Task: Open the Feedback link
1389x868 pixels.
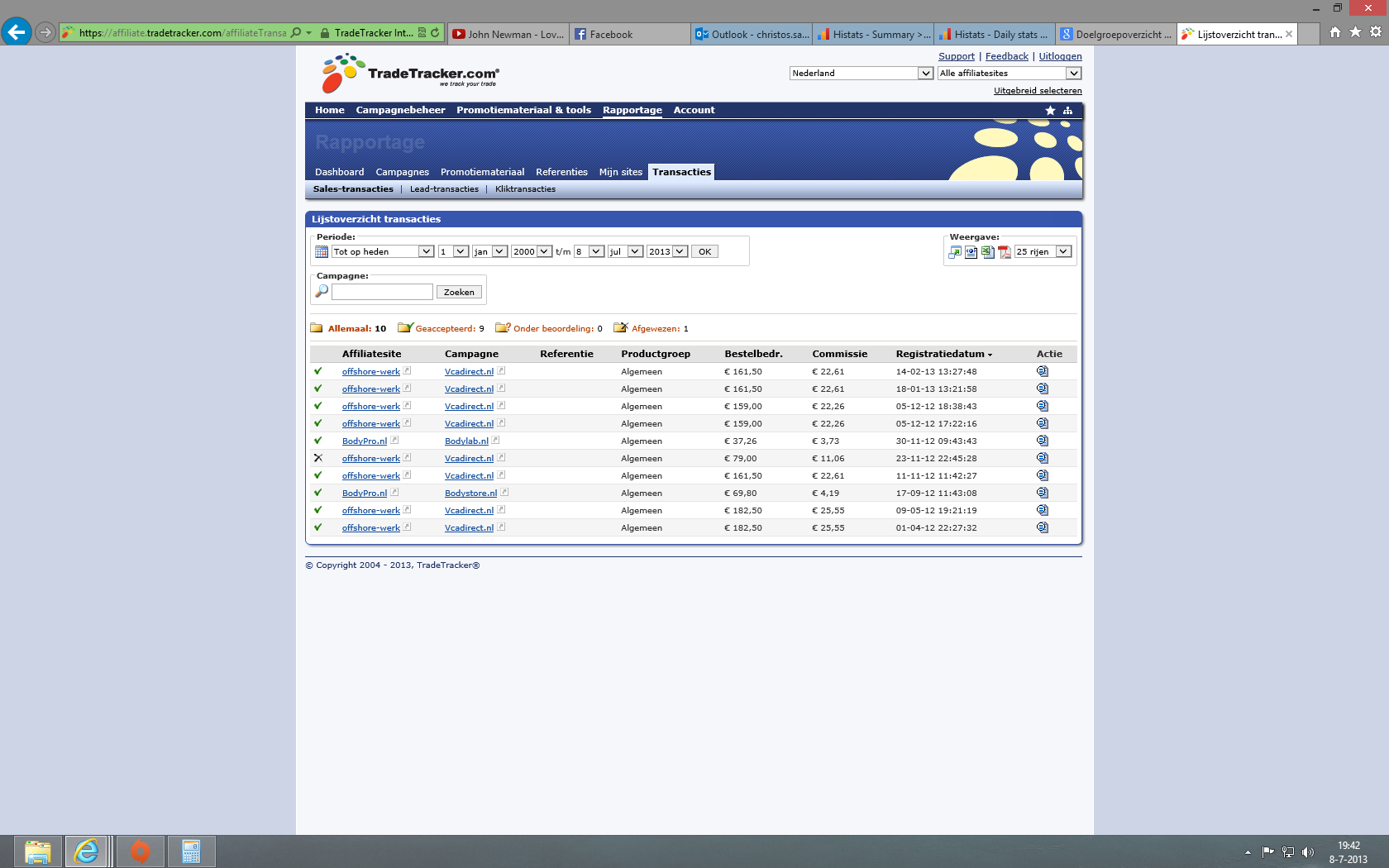Action: click(x=1006, y=56)
